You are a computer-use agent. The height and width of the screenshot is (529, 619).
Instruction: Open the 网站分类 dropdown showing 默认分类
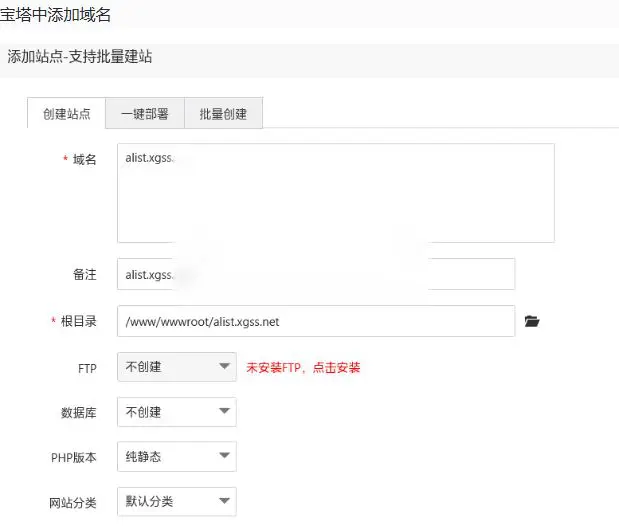[x=177, y=501]
